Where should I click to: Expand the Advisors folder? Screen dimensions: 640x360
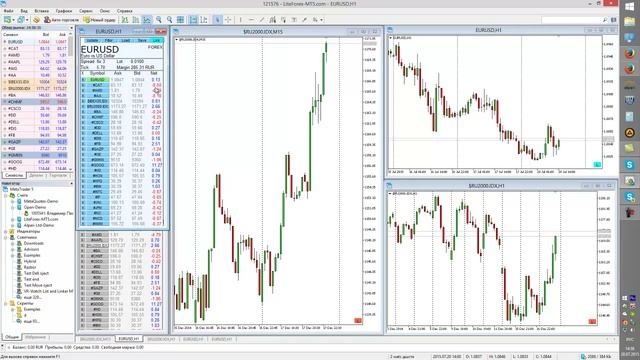coord(13,249)
